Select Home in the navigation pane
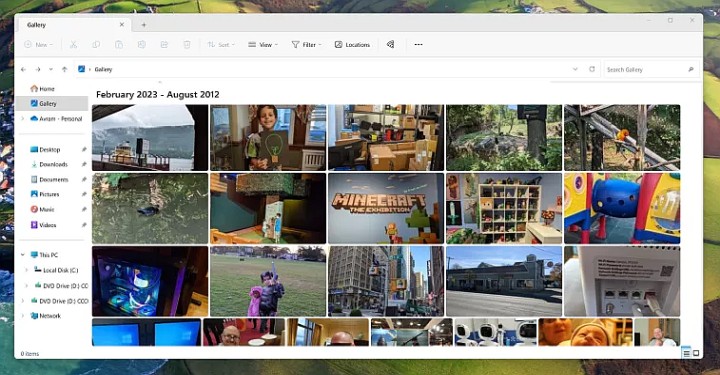This screenshot has width=720, height=375. pyautogui.click(x=42, y=89)
